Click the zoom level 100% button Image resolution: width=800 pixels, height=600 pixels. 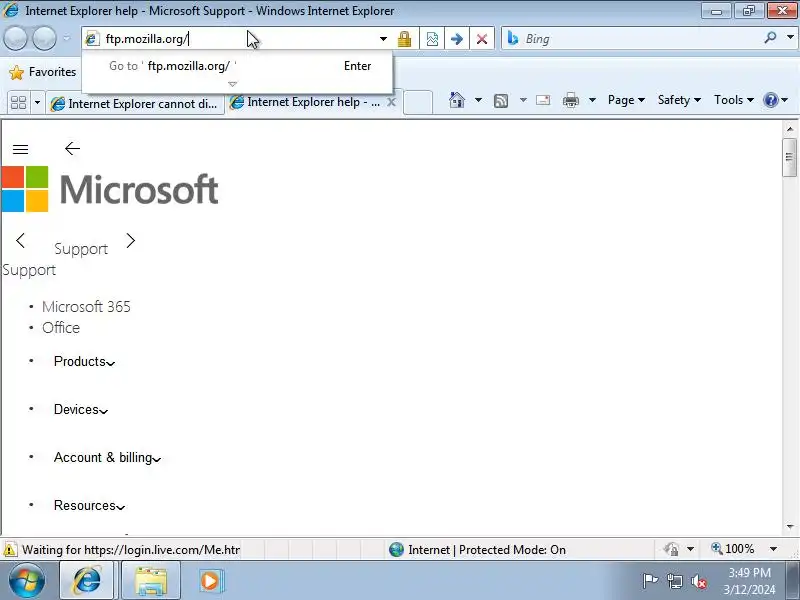(733, 549)
